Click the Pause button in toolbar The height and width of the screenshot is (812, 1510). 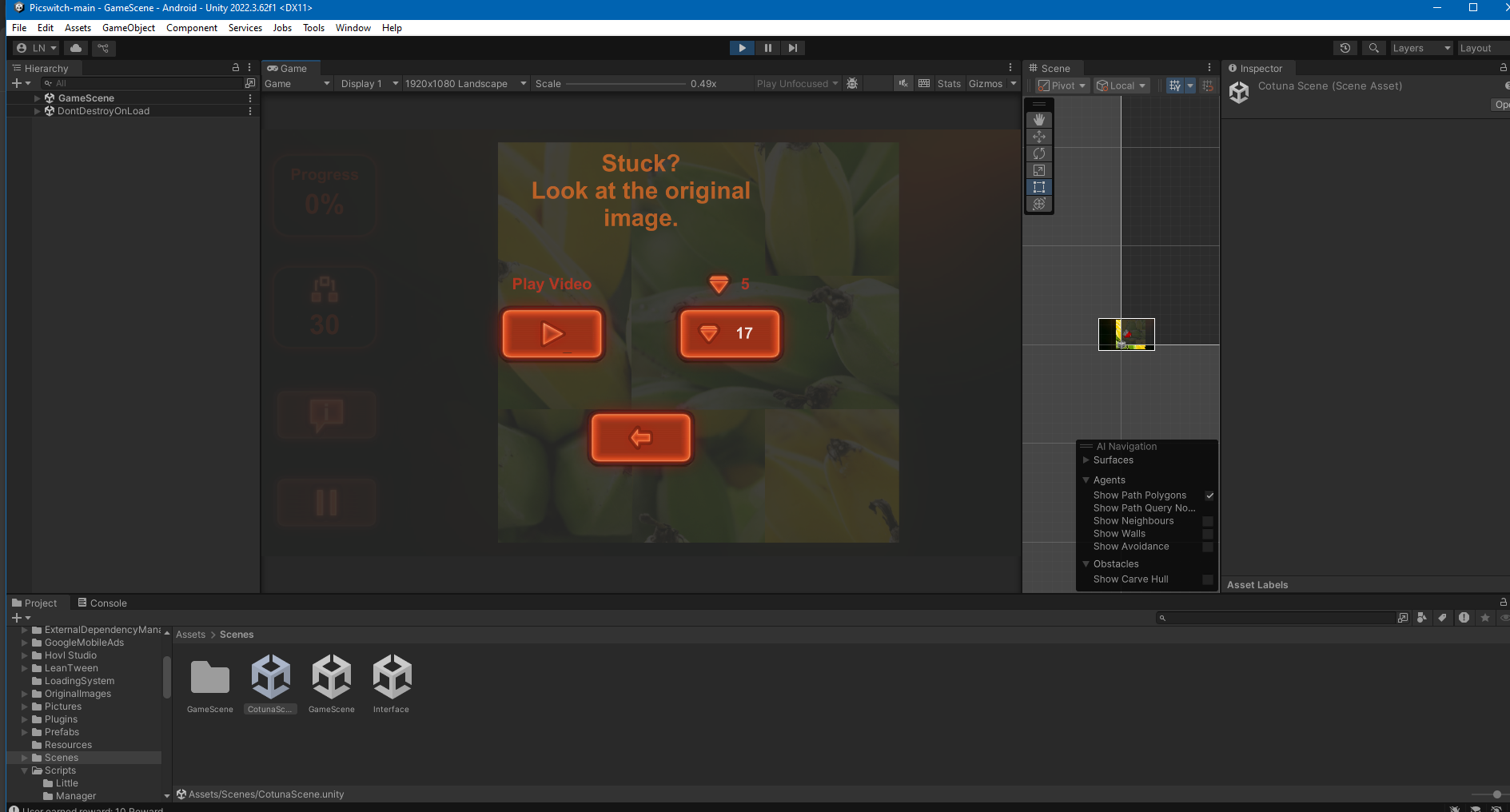pos(767,48)
